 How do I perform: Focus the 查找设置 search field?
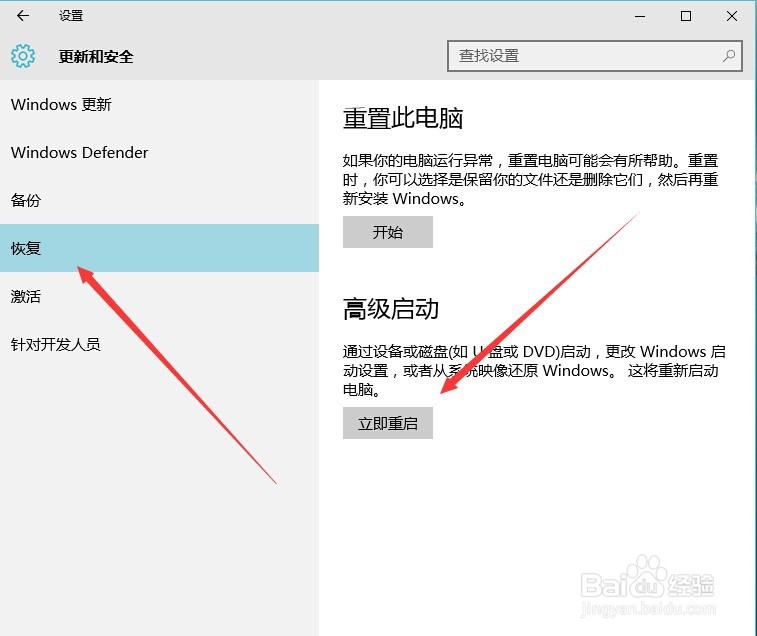click(x=595, y=56)
